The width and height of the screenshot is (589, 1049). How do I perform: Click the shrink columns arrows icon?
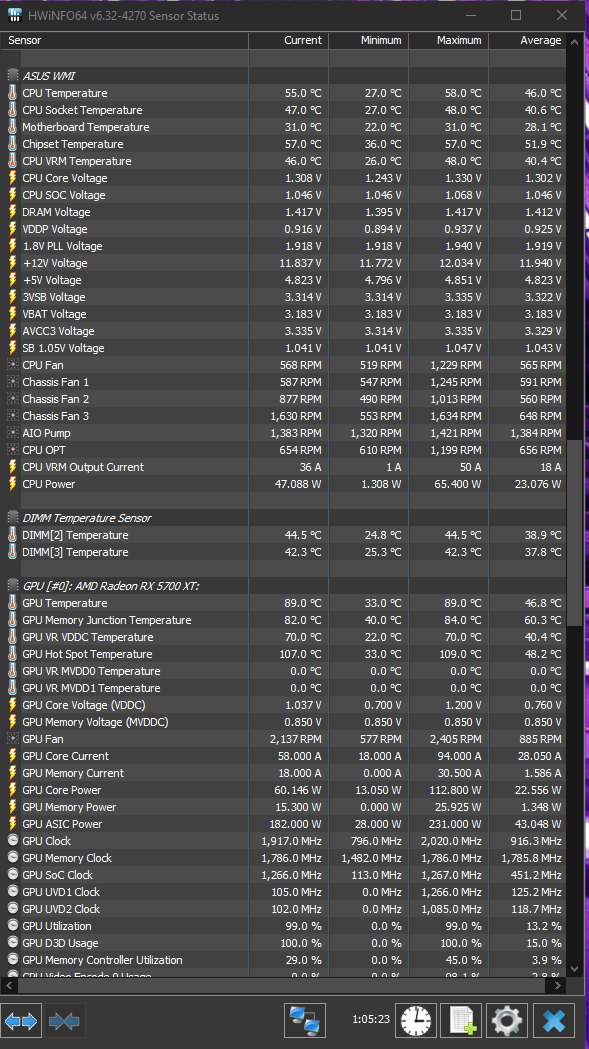[x=65, y=1021]
